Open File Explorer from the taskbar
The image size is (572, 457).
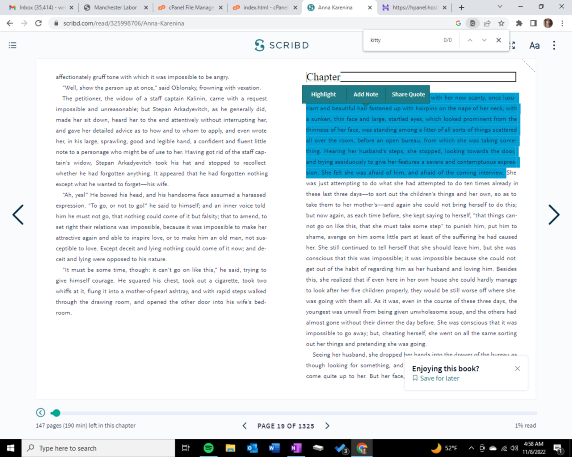point(230,448)
